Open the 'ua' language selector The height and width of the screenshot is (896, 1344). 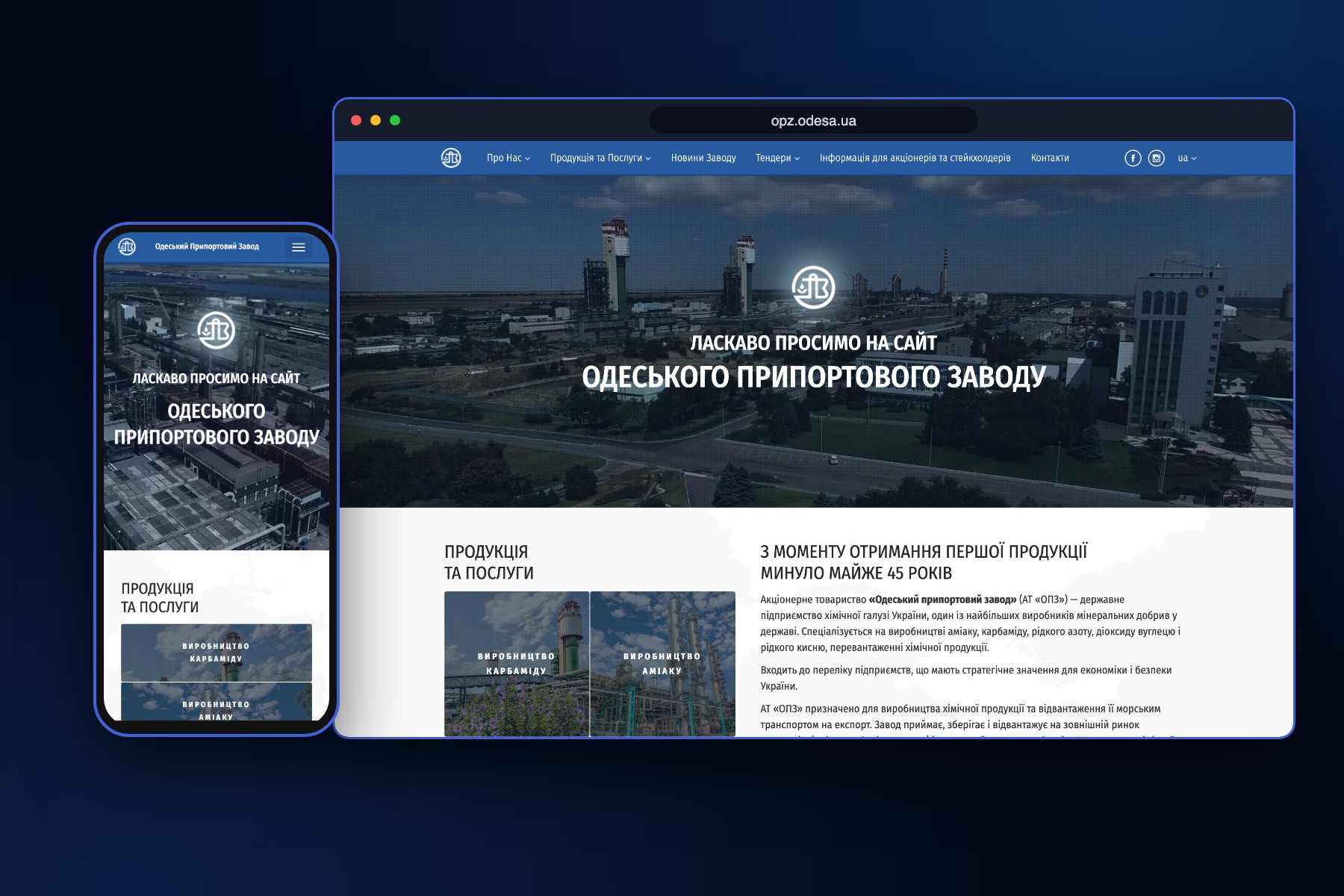[x=1187, y=158]
